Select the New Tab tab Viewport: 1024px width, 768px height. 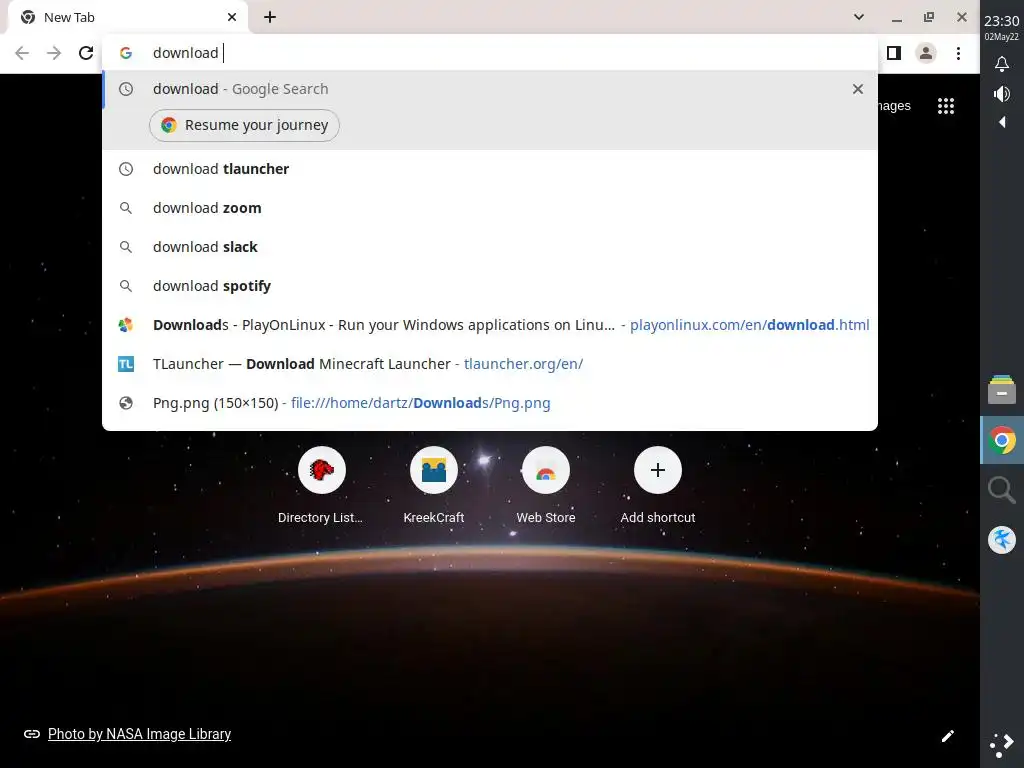(x=127, y=18)
